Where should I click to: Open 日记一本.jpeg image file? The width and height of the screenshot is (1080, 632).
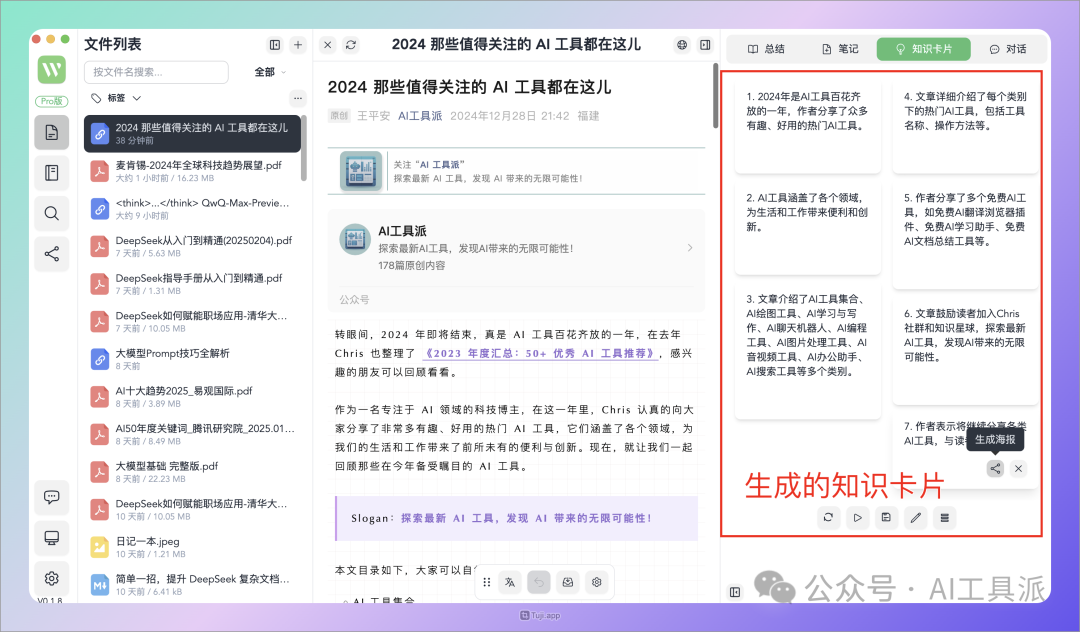pos(192,547)
